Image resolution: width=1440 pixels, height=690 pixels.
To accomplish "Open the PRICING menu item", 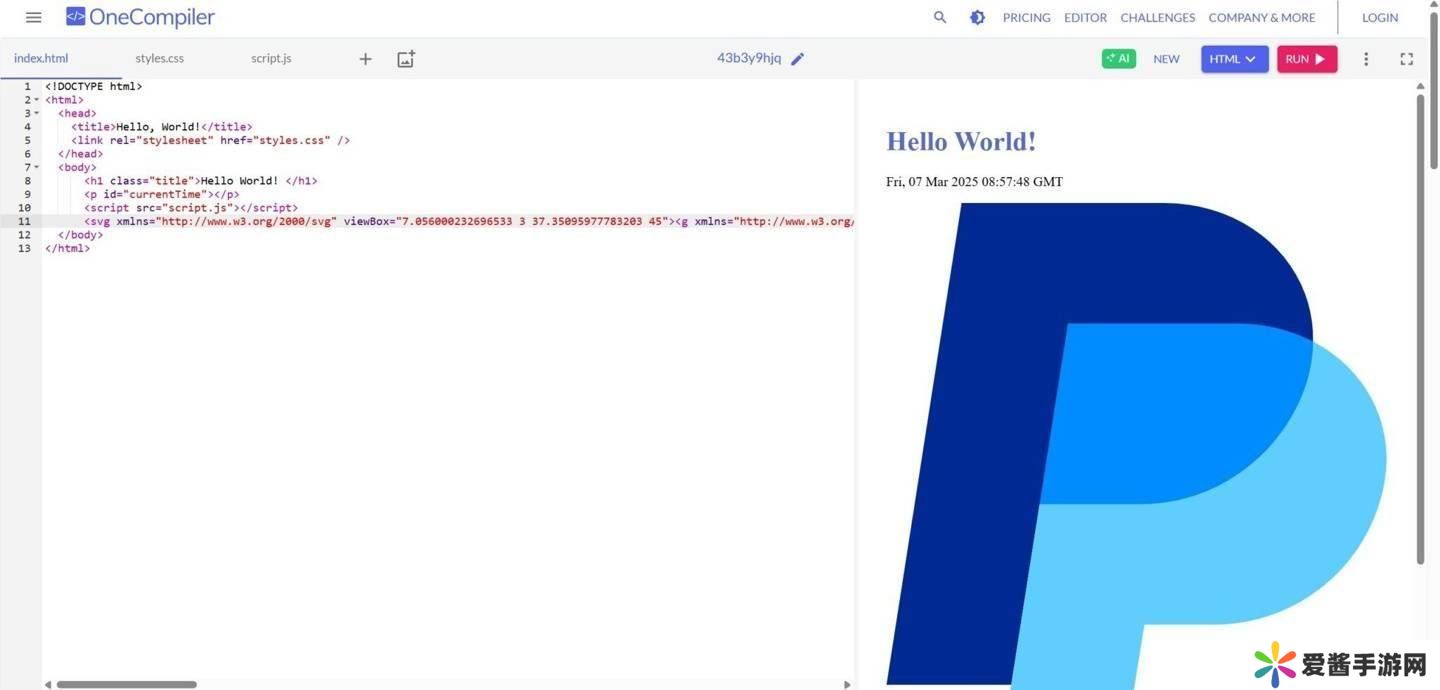I will tap(1026, 18).
